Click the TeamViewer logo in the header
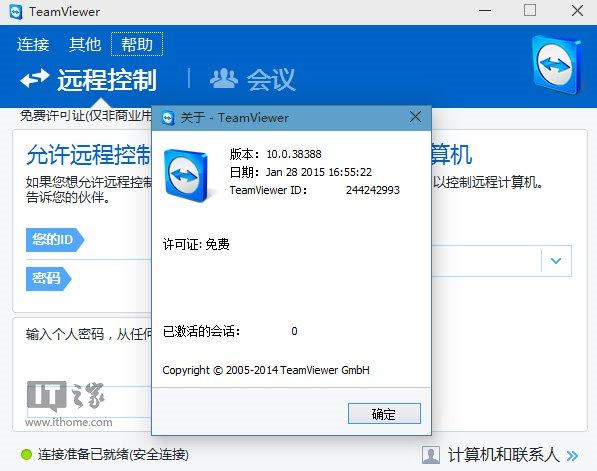The width and height of the screenshot is (597, 471). click(x=557, y=65)
